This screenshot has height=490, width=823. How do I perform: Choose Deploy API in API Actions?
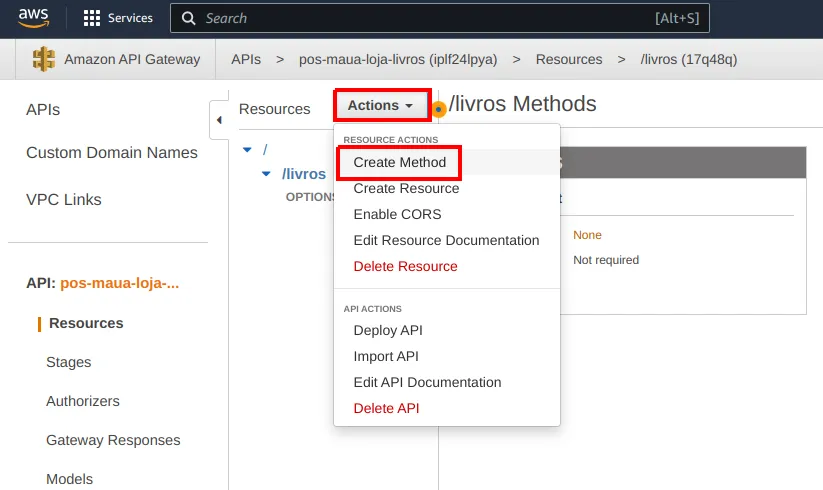388,331
